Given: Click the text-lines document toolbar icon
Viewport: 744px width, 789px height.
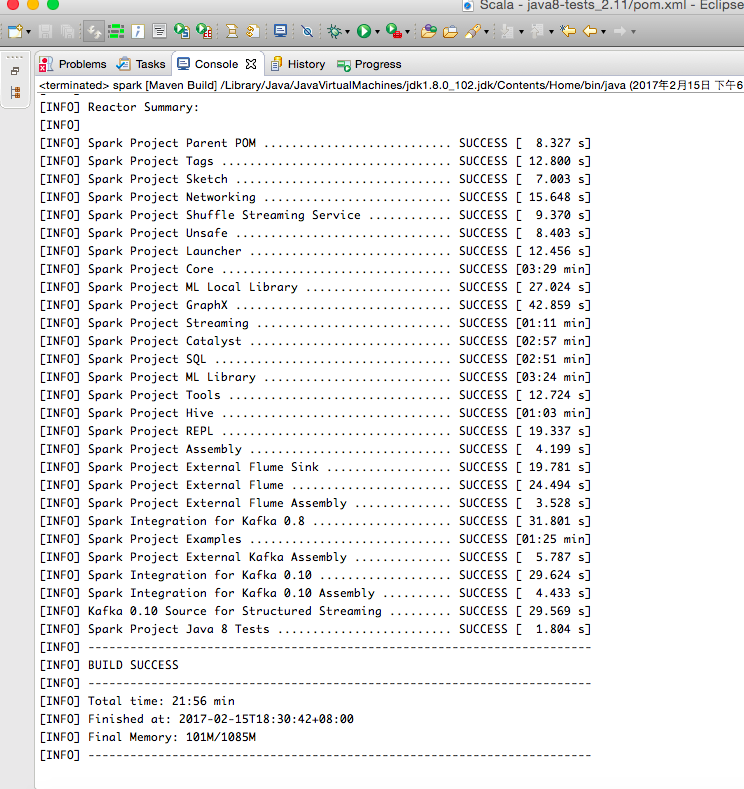Looking at the screenshot, I should 159,32.
